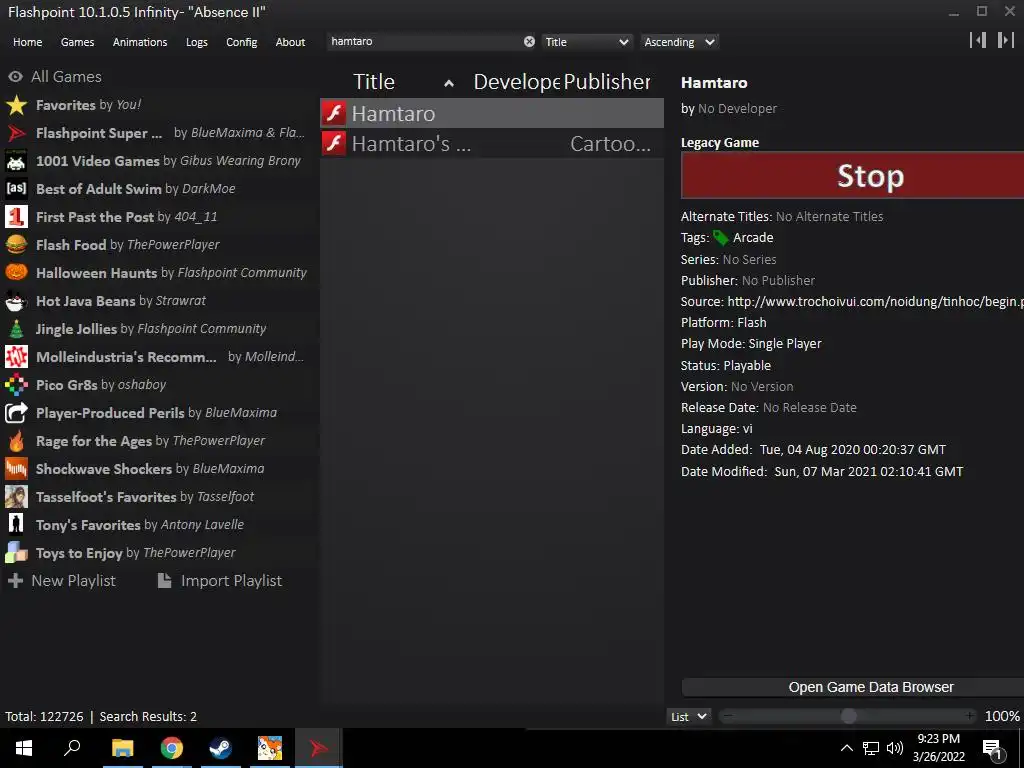Screen dimensions: 1024x768
Task: Open Molleindustria's Recommendations playlist icon
Action: (x=16, y=357)
